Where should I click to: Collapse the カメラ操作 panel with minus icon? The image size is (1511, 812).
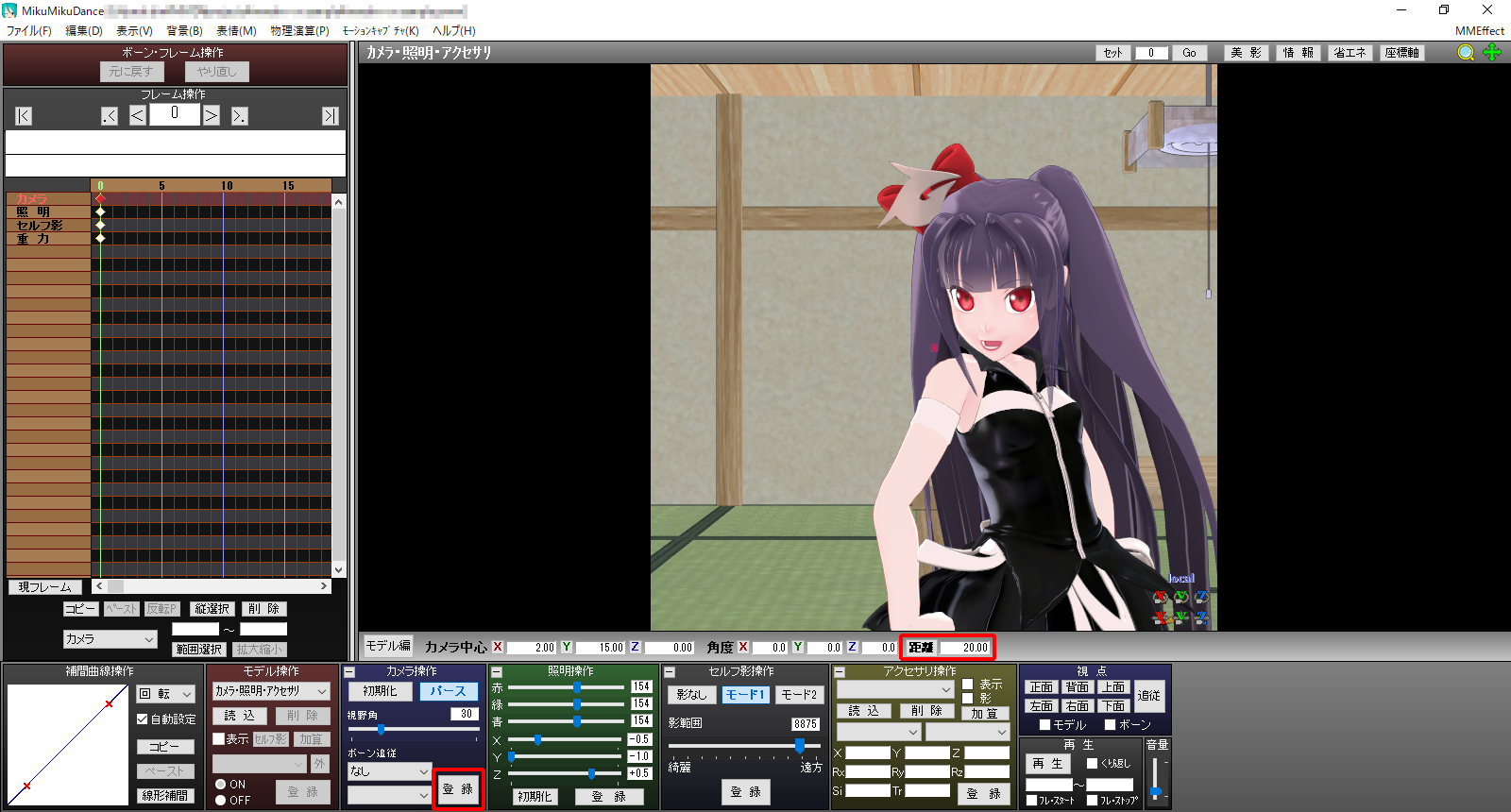(x=349, y=672)
